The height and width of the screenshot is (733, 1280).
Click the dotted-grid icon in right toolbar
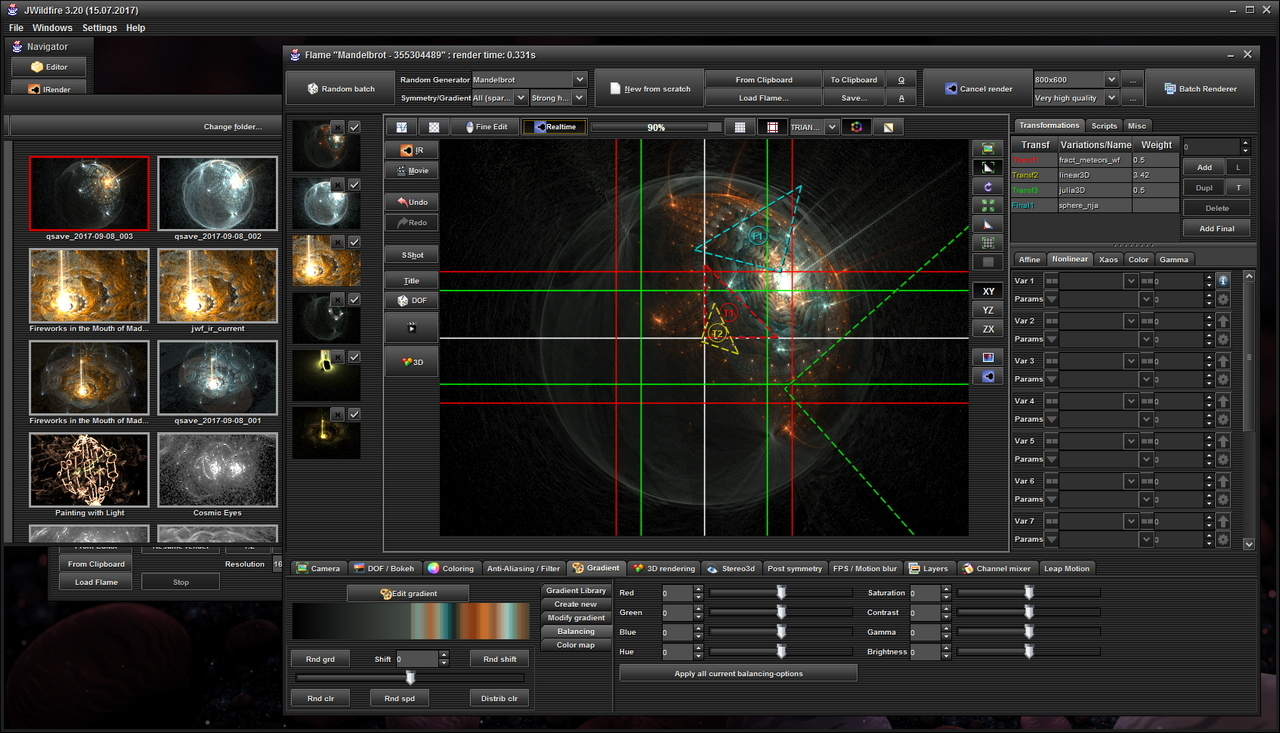pos(988,243)
